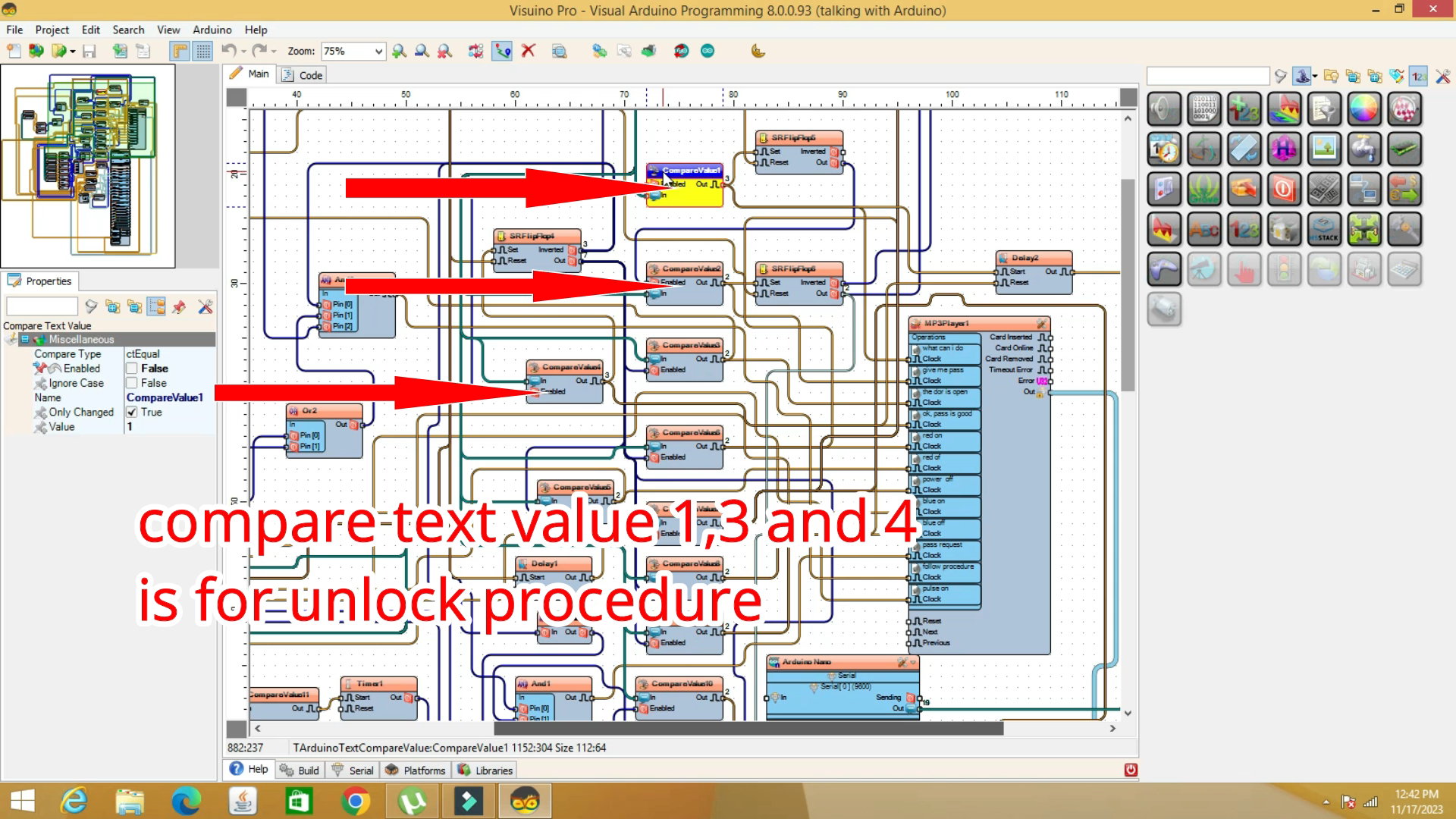Toggle the Ignore Case property checkbox
The height and width of the screenshot is (819, 1456).
click(x=132, y=383)
